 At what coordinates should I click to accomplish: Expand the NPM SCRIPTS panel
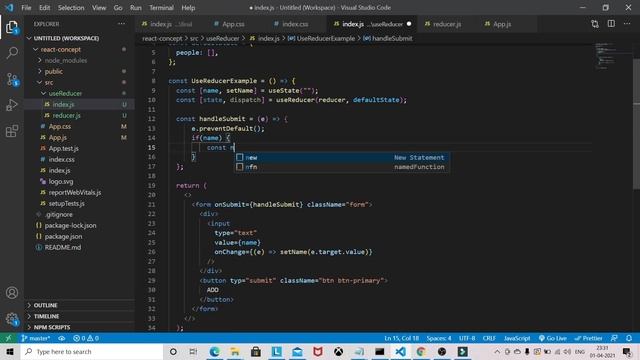click(80, 327)
